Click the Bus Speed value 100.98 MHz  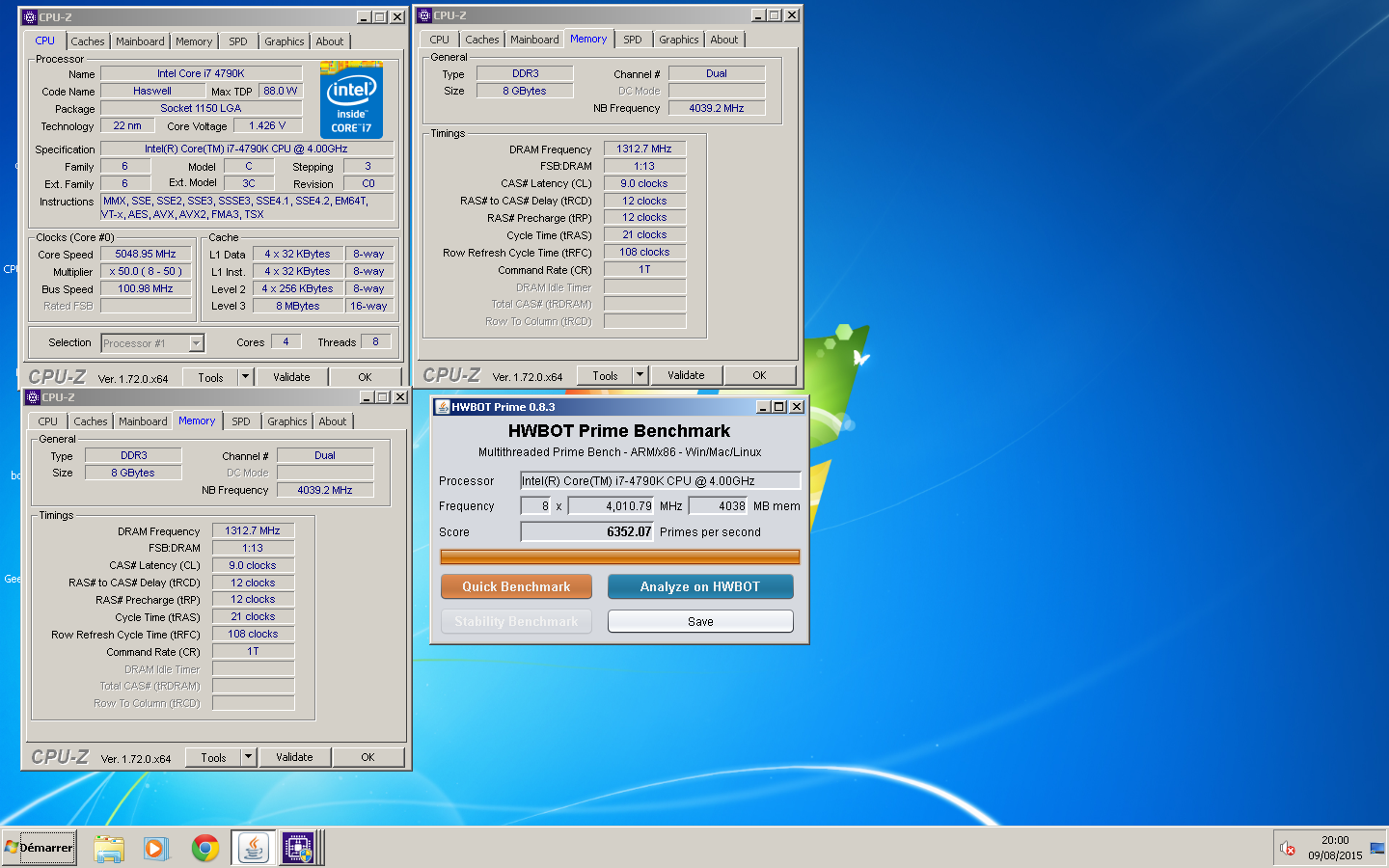(146, 288)
